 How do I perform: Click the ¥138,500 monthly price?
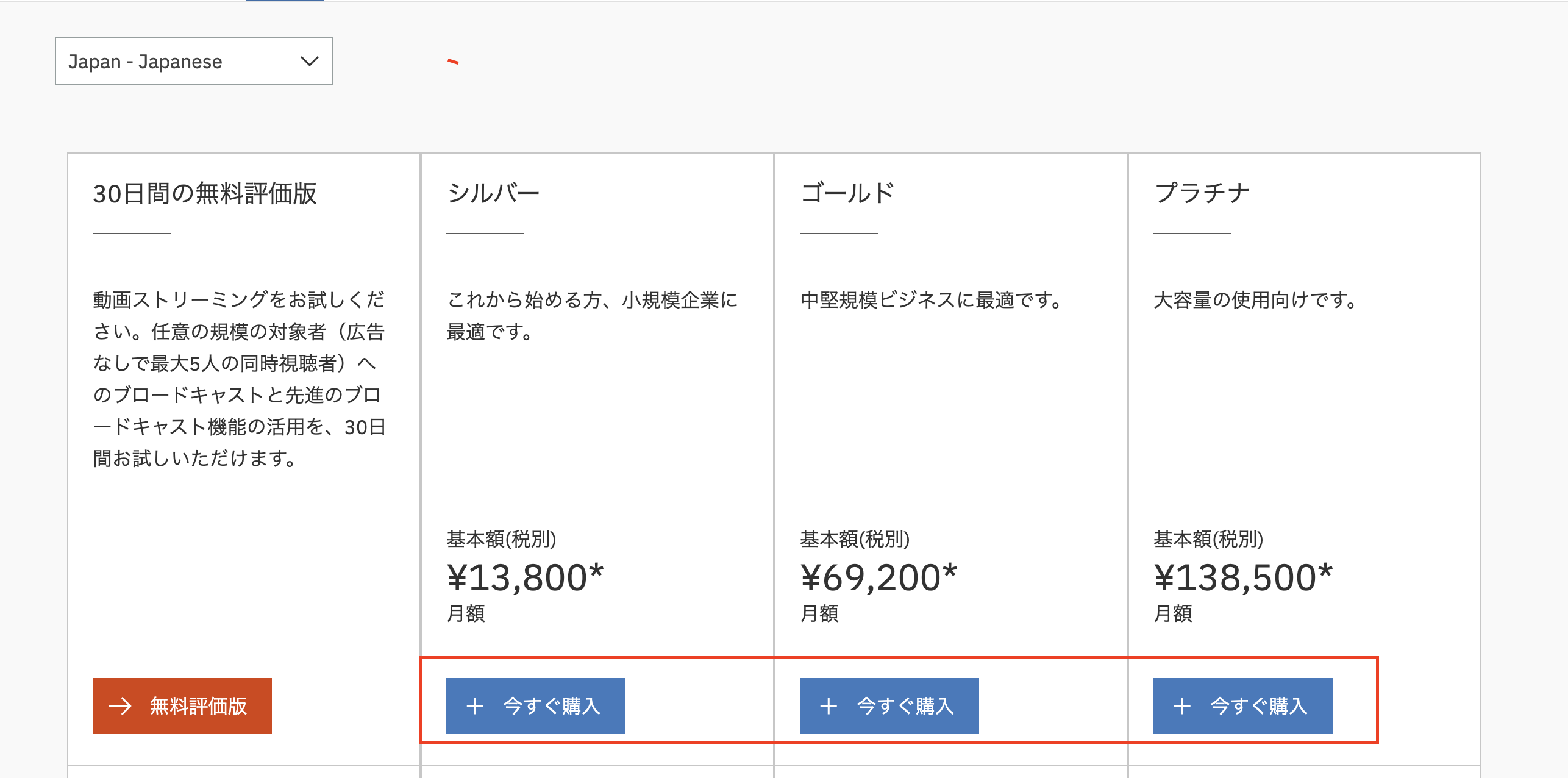tap(1243, 577)
